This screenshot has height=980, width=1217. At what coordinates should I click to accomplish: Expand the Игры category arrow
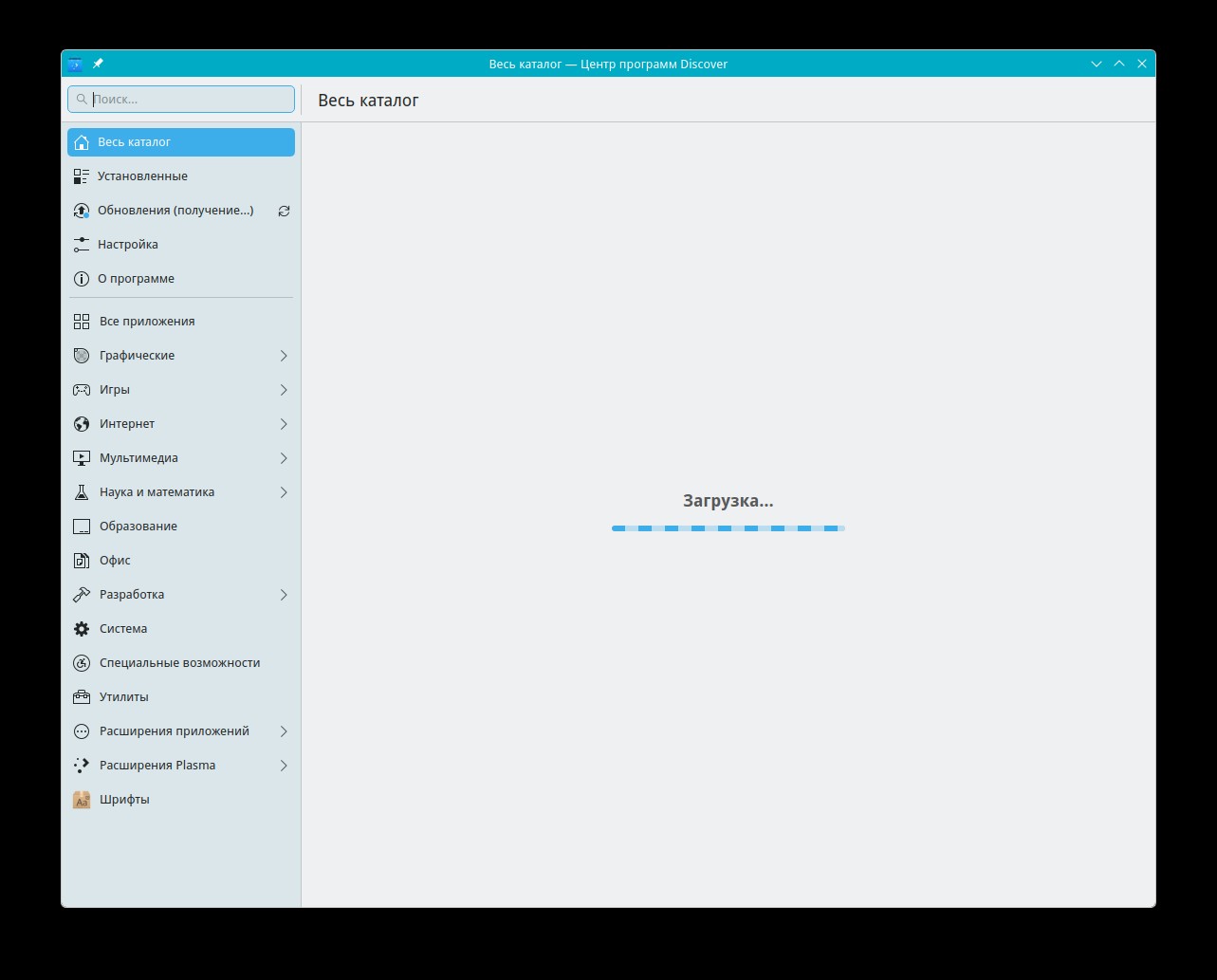[x=284, y=390]
